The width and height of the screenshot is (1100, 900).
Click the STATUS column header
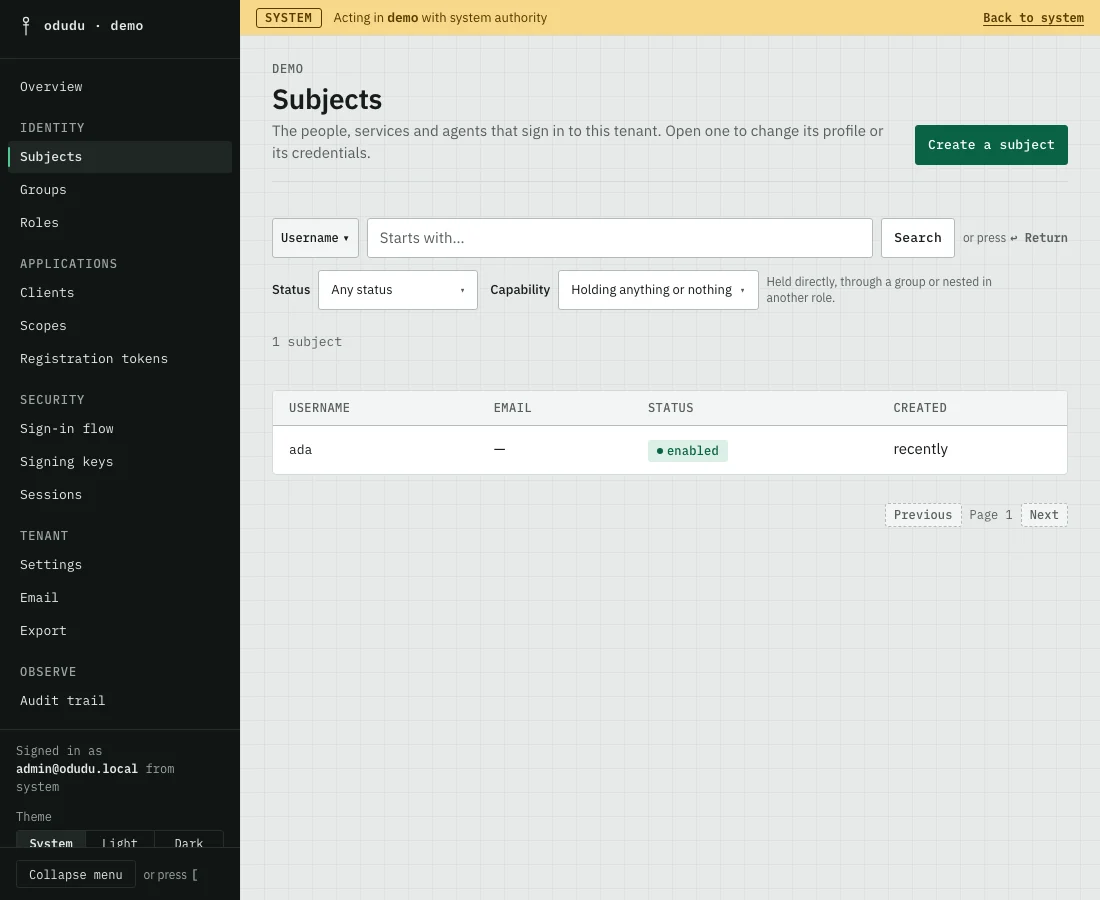pos(670,408)
